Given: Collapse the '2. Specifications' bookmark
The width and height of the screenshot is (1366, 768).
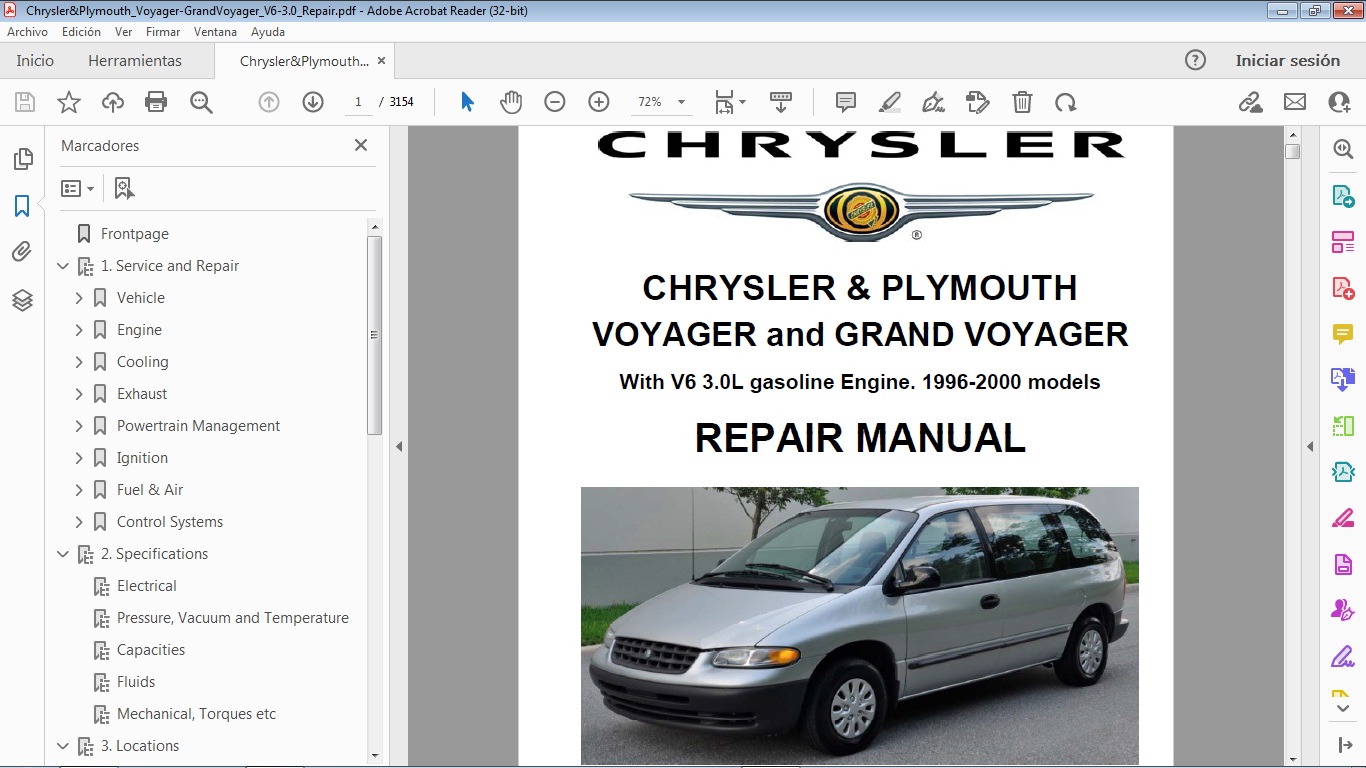Looking at the screenshot, I should pyautogui.click(x=63, y=553).
